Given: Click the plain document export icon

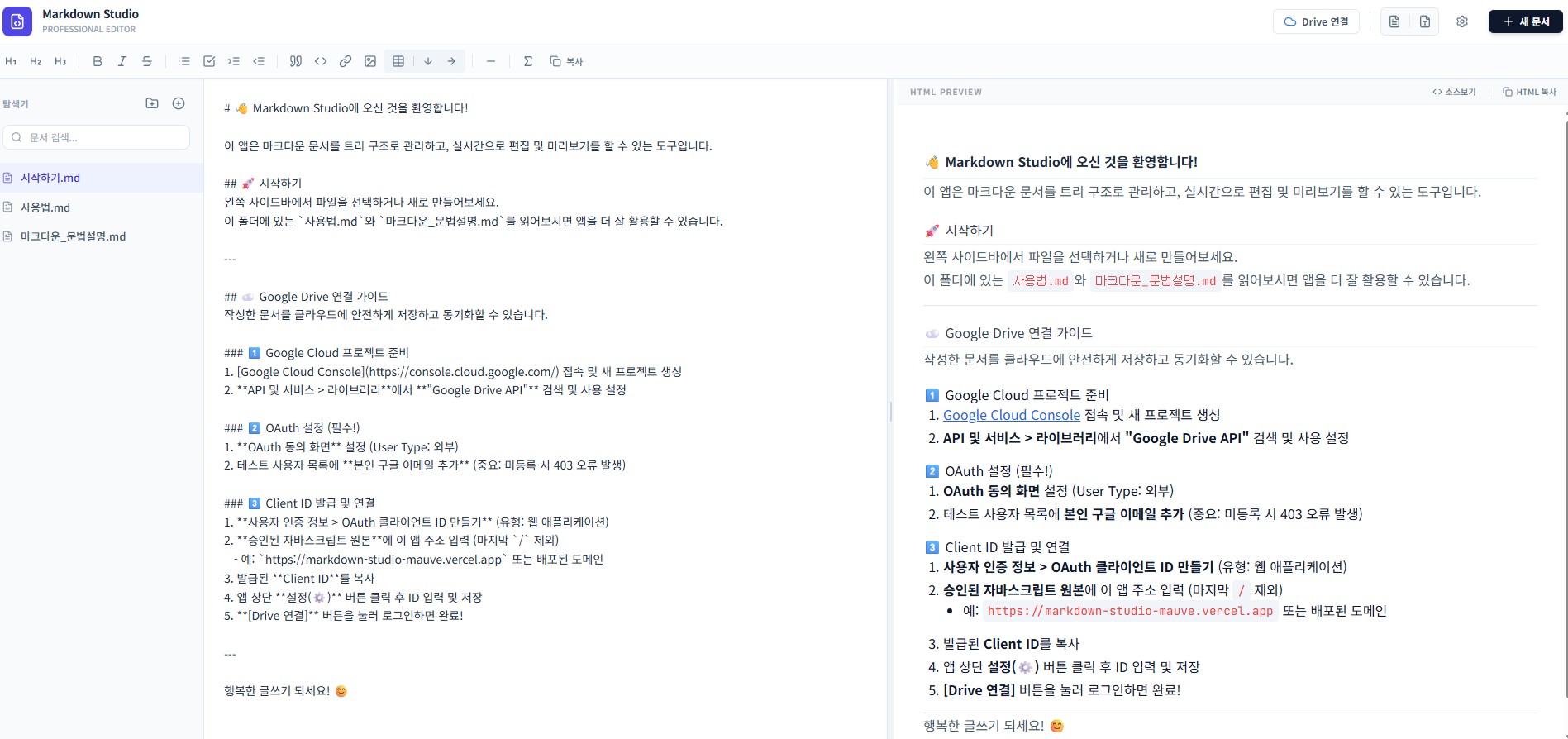Looking at the screenshot, I should (1394, 21).
